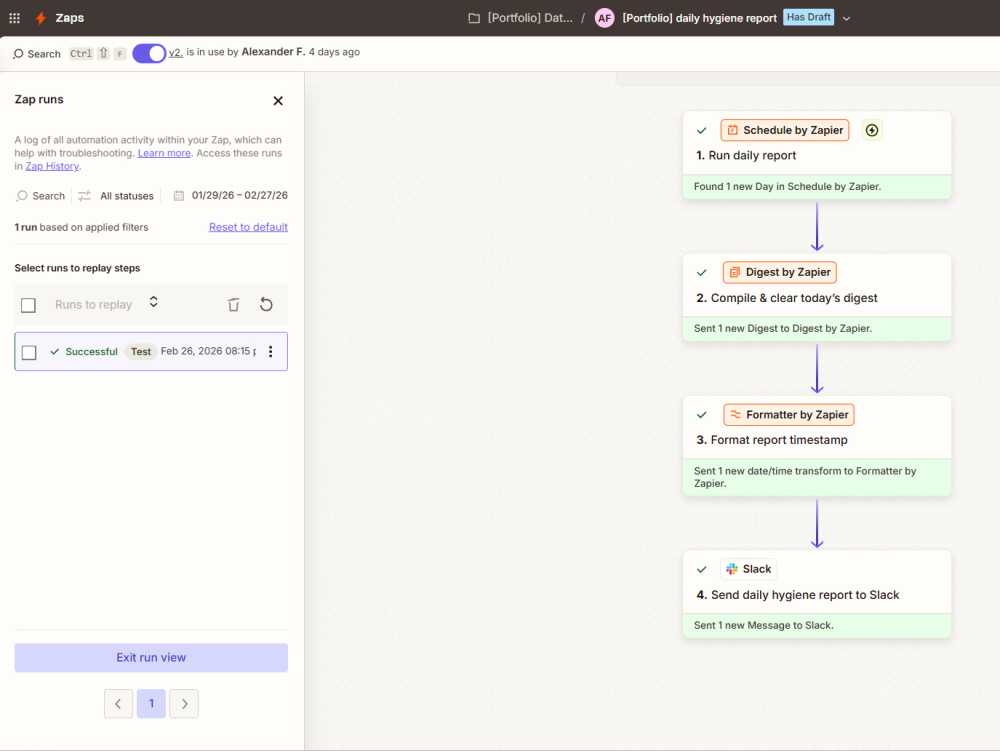Click the folder icon beside [Portfolio] Dat...
The image size is (1000, 751).
pos(474,18)
